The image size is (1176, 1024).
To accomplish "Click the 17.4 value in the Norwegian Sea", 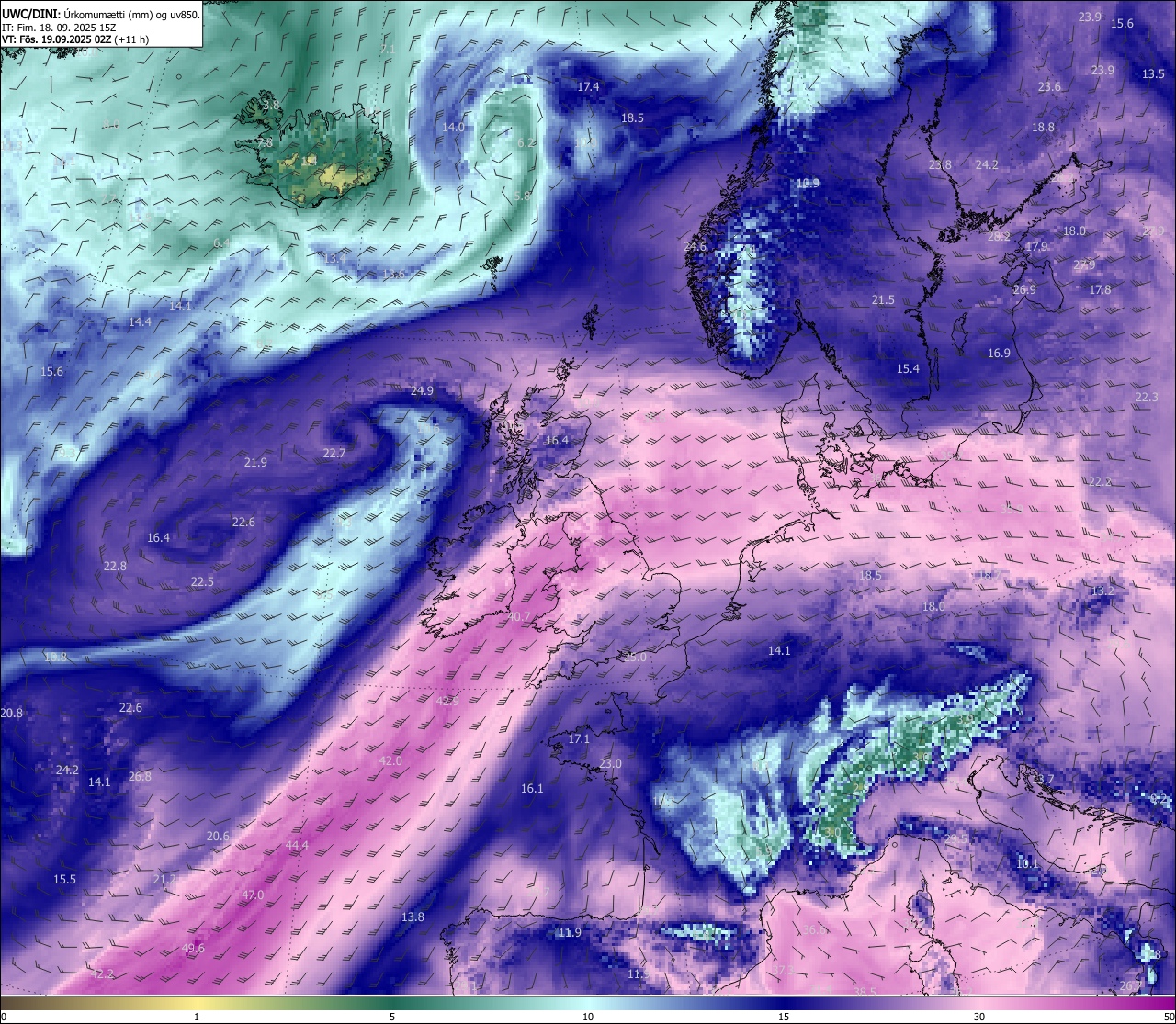I will (x=588, y=86).
